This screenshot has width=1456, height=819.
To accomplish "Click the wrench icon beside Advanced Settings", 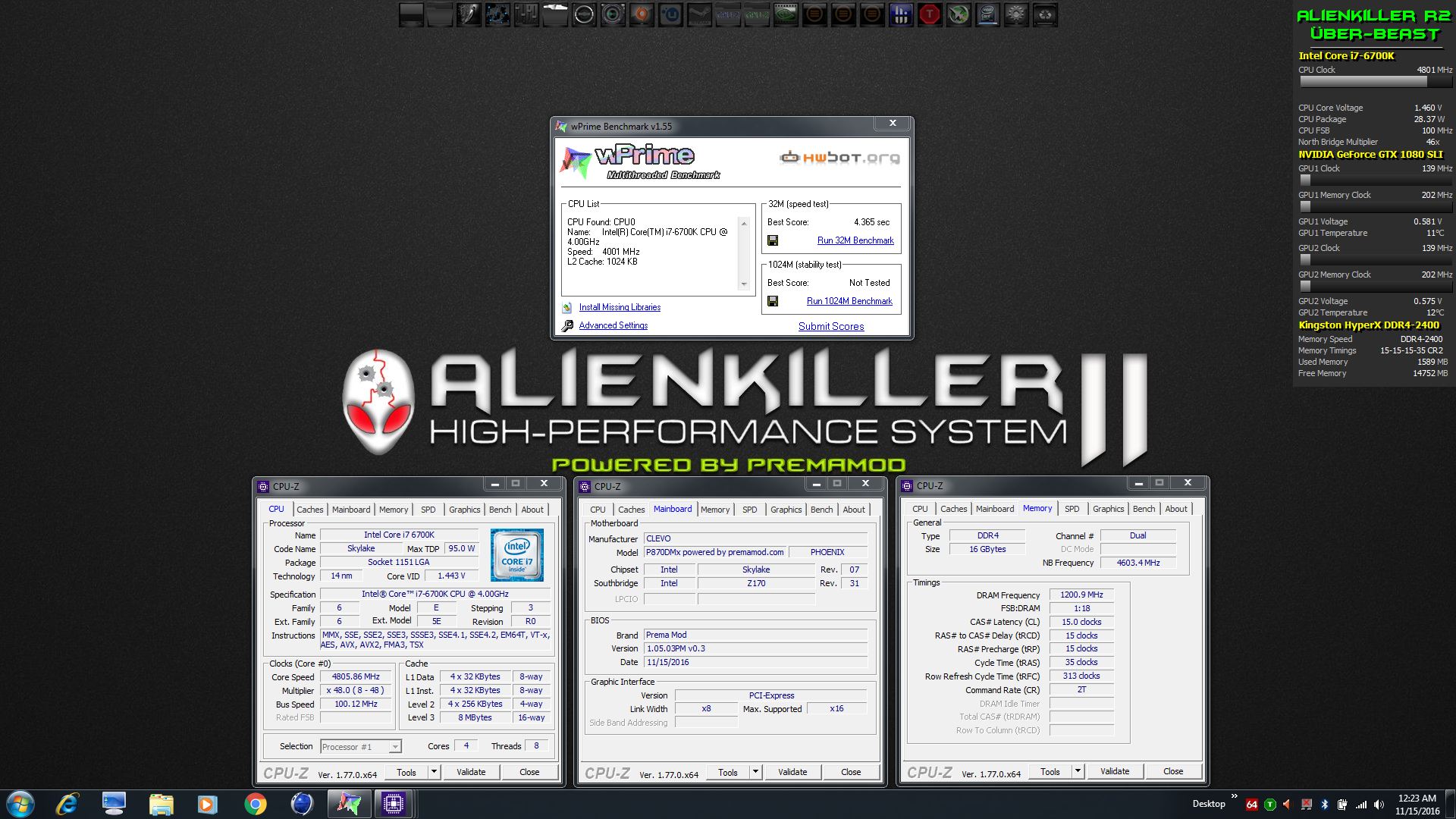I will [567, 326].
